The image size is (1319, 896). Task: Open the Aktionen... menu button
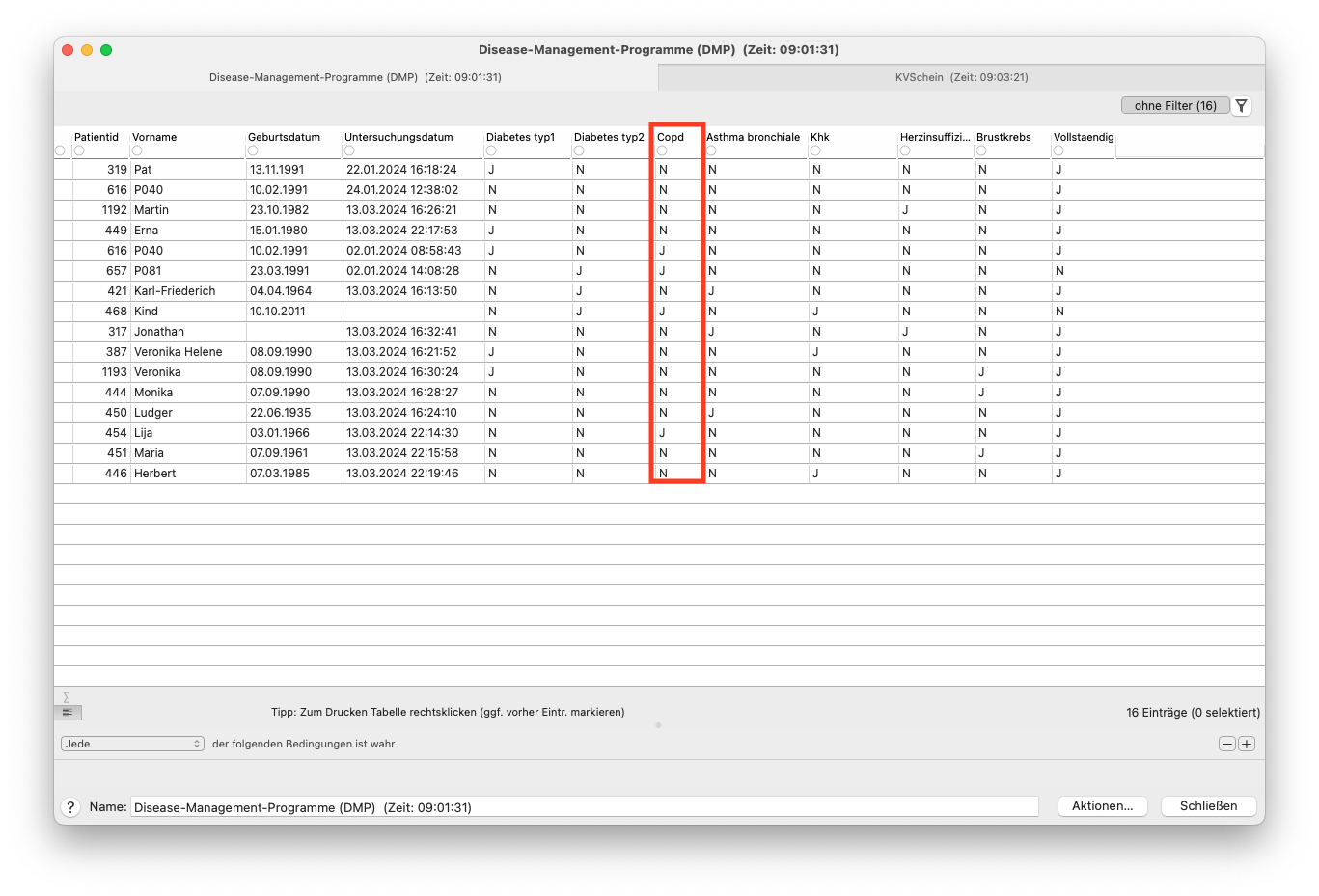1102,806
